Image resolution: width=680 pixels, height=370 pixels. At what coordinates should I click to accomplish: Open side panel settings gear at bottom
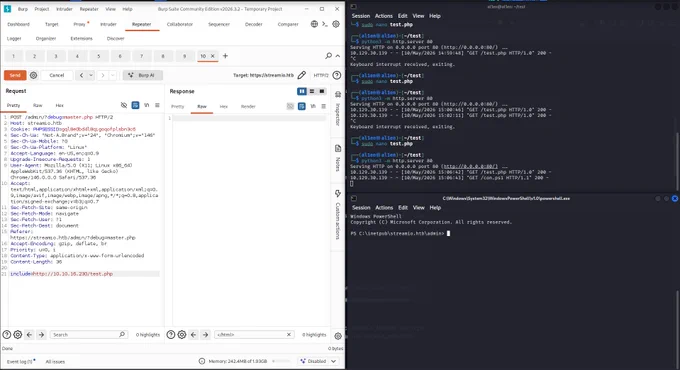(x=338, y=336)
